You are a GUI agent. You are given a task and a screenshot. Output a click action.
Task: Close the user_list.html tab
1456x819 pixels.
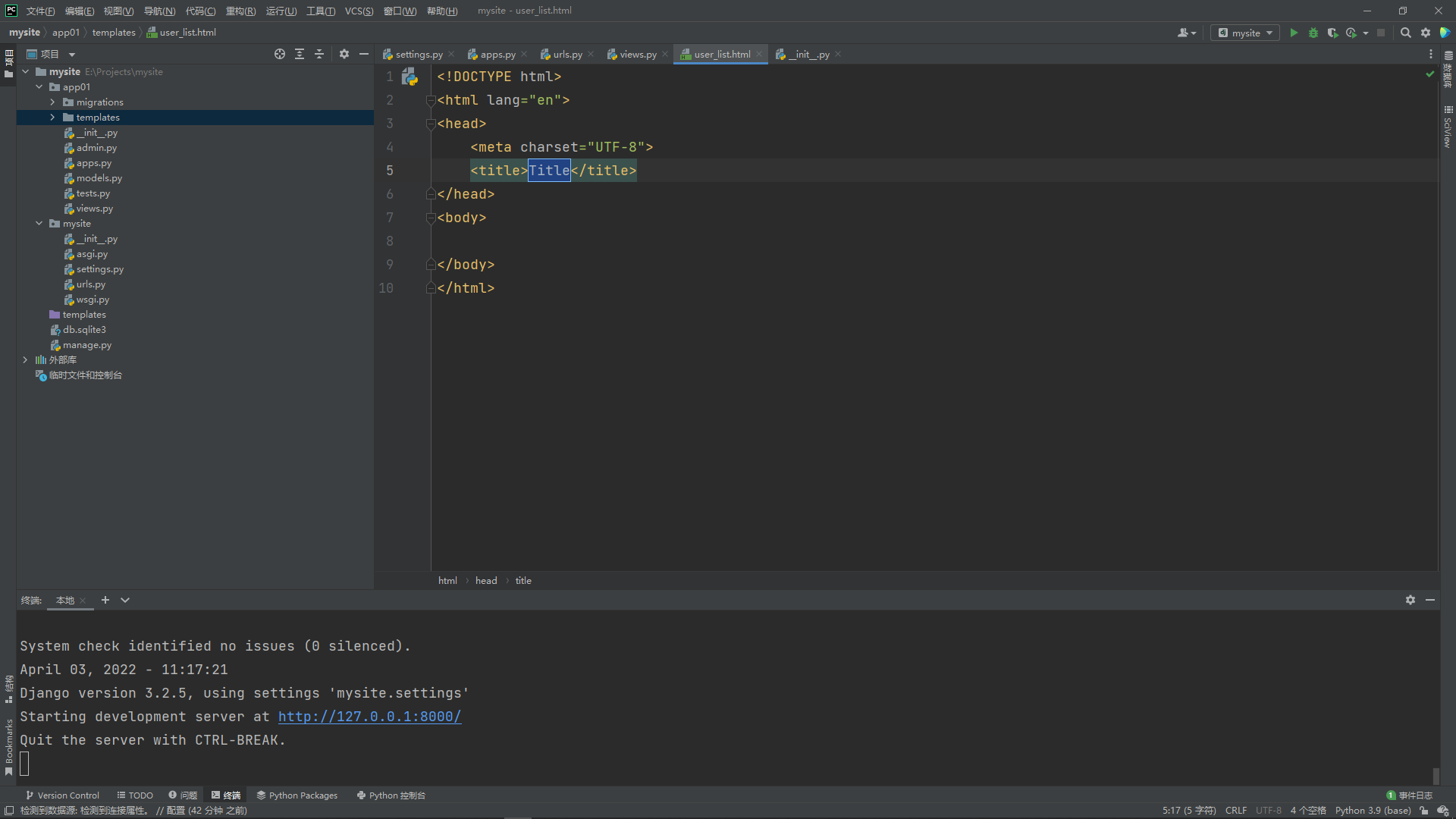(758, 54)
